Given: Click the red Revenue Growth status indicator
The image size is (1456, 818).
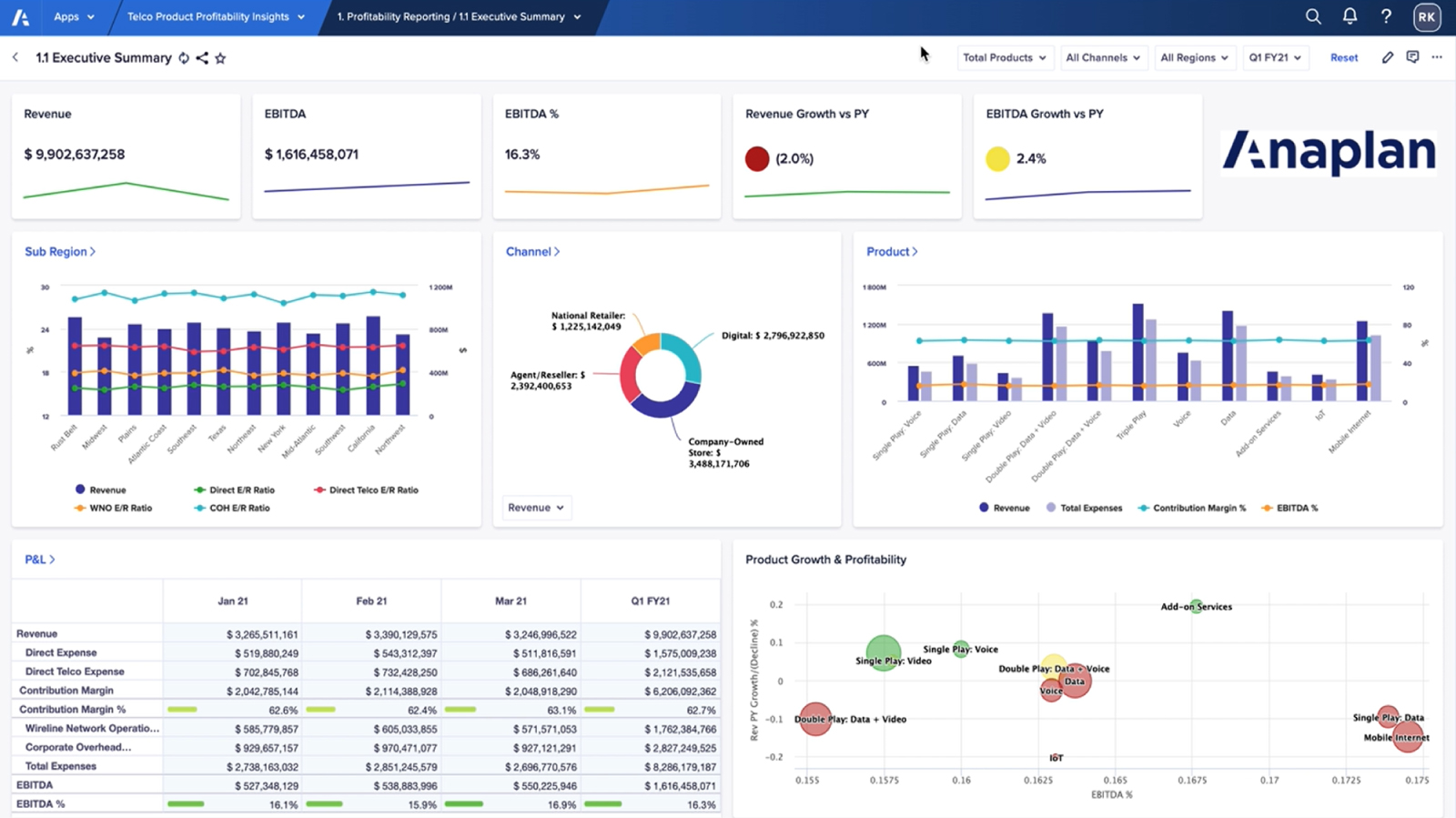Looking at the screenshot, I should [x=757, y=159].
